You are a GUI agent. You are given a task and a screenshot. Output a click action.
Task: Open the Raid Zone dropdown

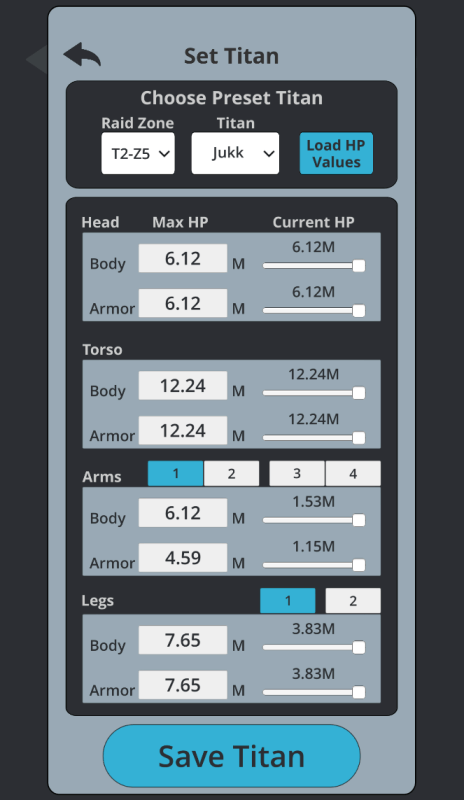pyautogui.click(x=138, y=153)
